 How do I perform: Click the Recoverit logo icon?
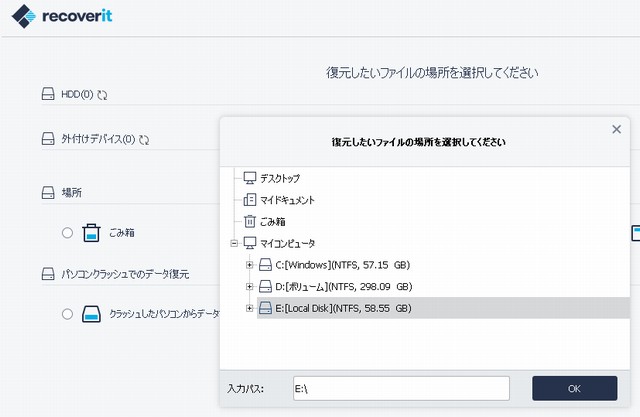26,16
